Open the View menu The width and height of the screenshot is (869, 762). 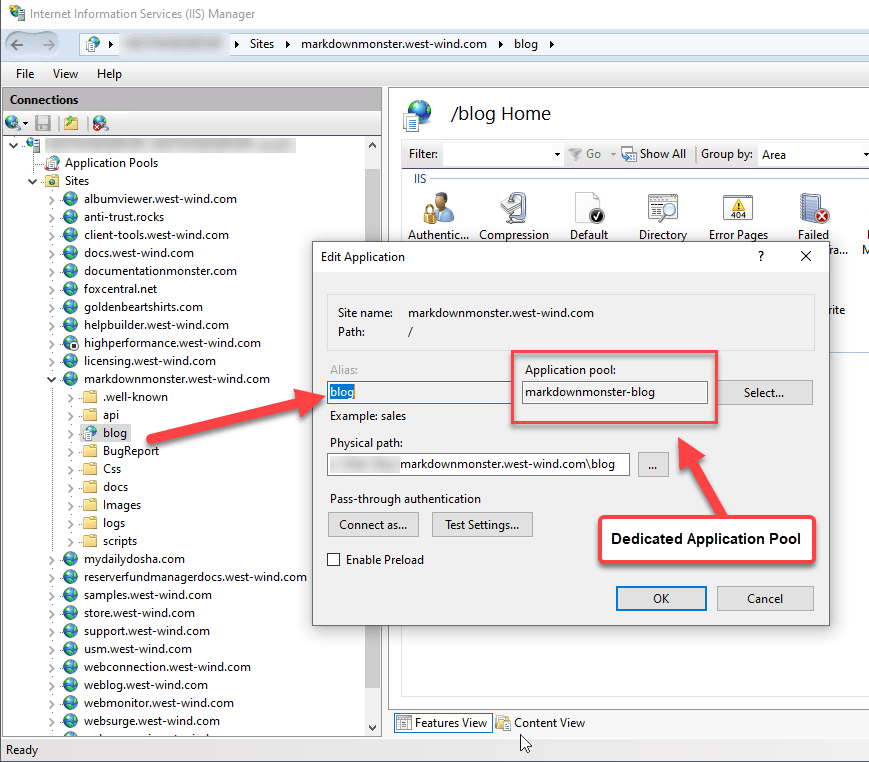(65, 74)
